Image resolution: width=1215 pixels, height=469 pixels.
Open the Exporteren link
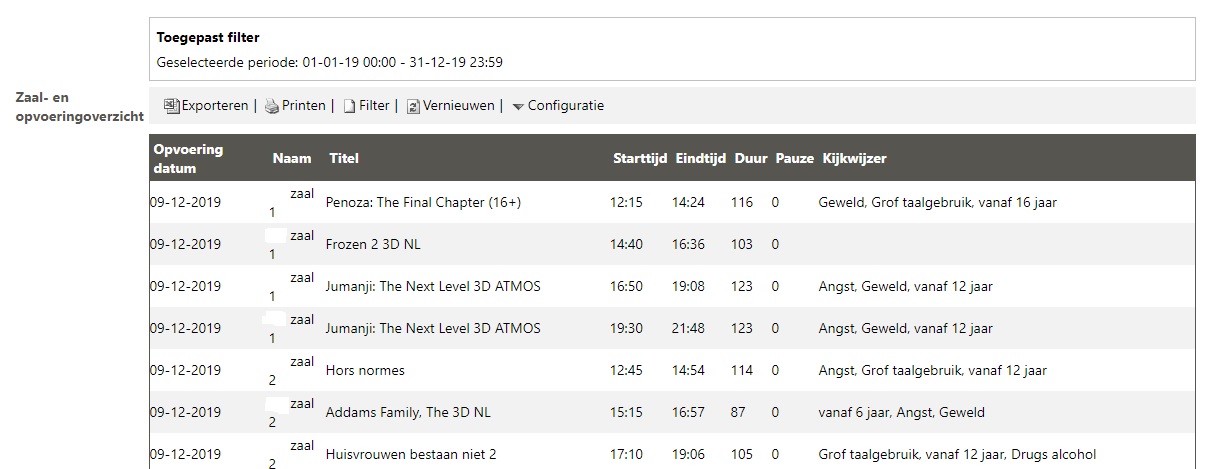click(214, 105)
